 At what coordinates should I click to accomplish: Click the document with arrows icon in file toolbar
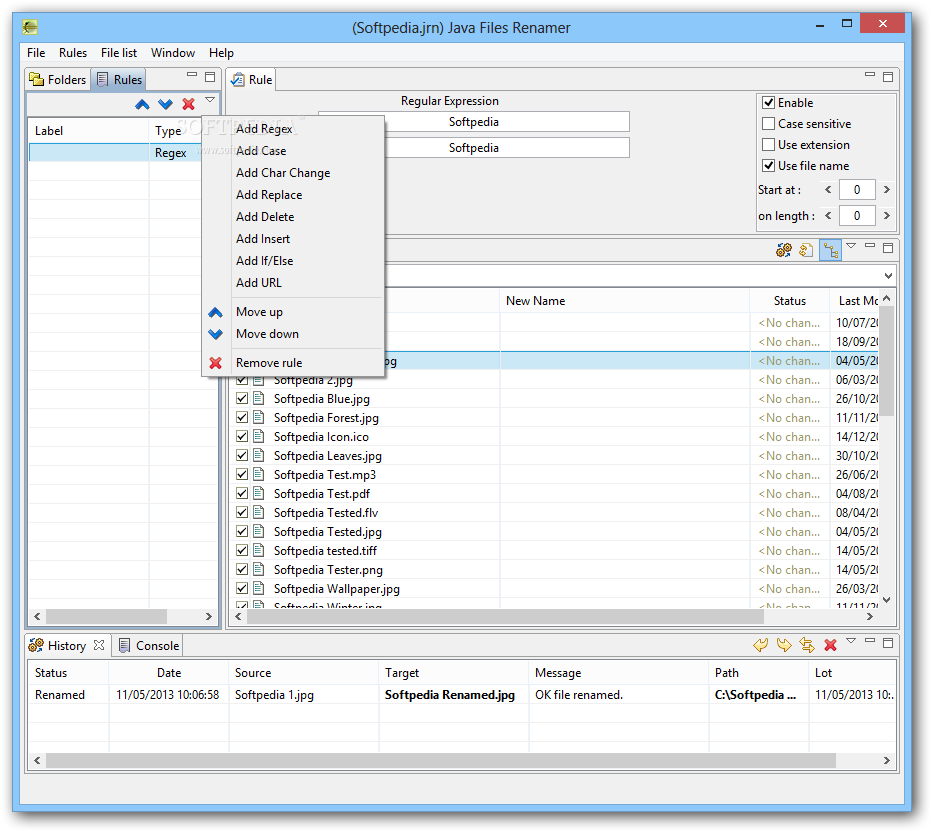point(806,250)
